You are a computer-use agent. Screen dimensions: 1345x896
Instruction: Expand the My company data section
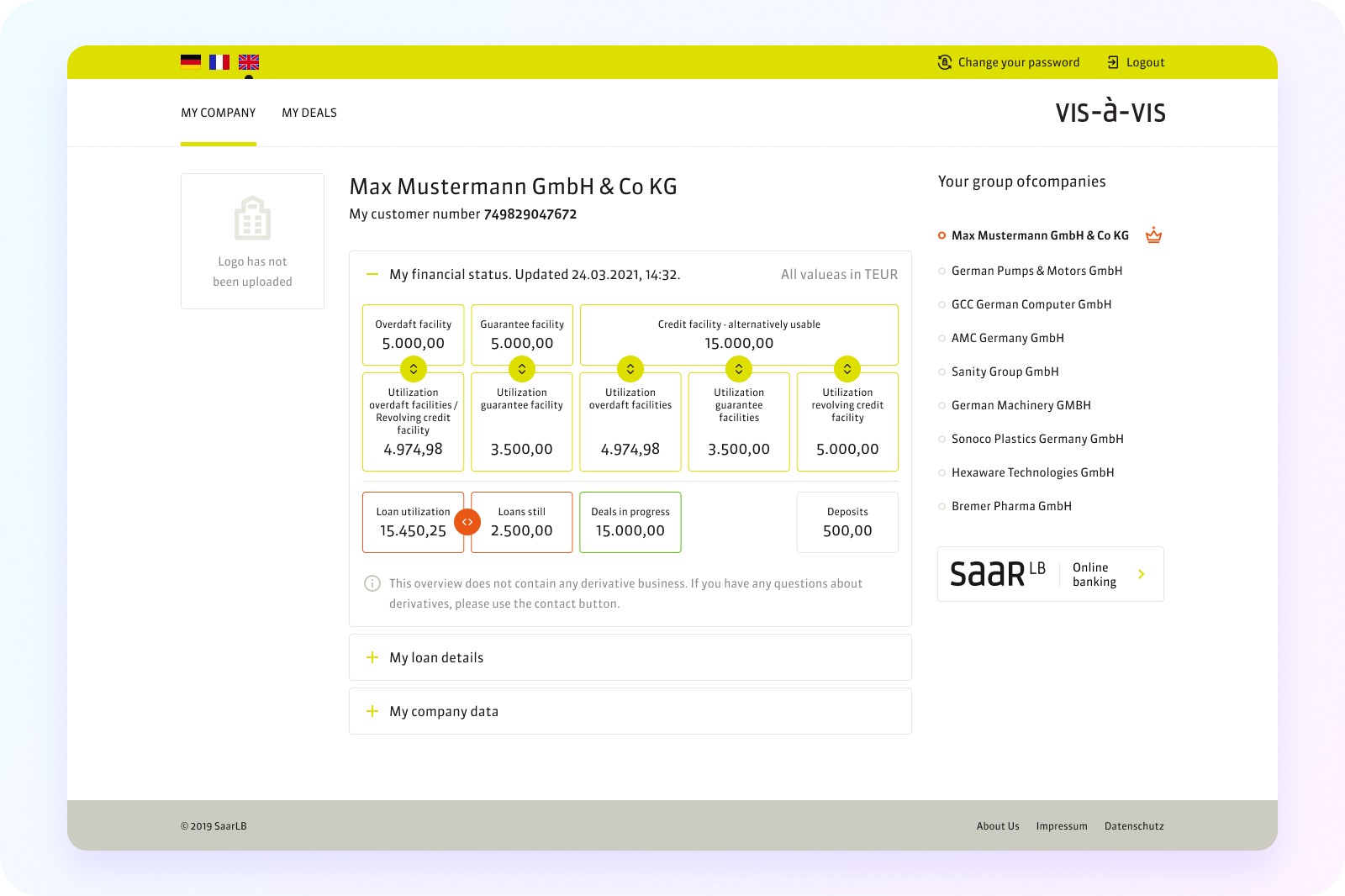pos(372,711)
